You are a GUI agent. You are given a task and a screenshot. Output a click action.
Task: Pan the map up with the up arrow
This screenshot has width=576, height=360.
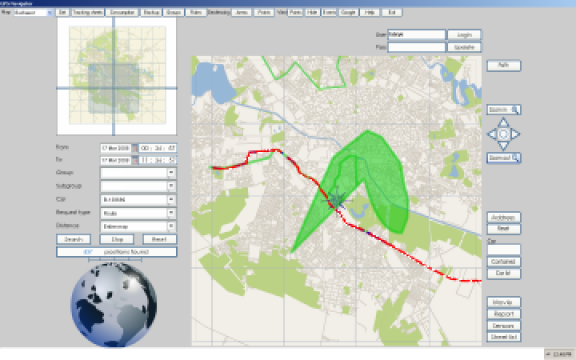click(503, 122)
